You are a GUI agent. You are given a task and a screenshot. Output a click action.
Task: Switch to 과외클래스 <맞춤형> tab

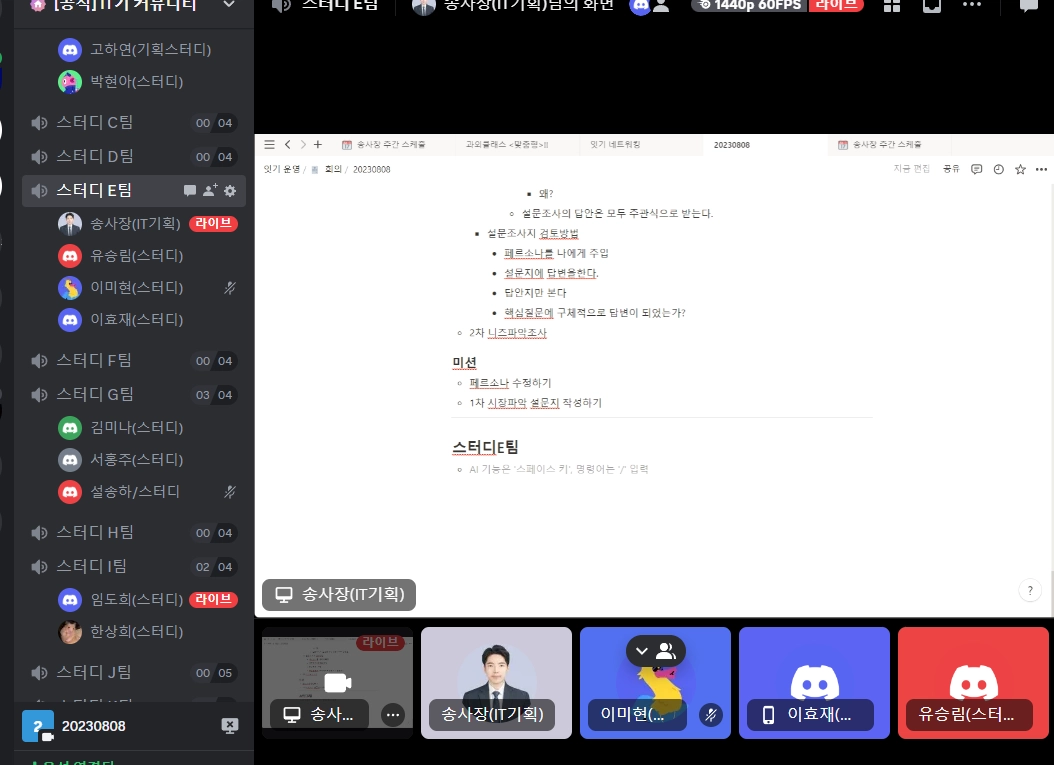[x=508, y=145]
